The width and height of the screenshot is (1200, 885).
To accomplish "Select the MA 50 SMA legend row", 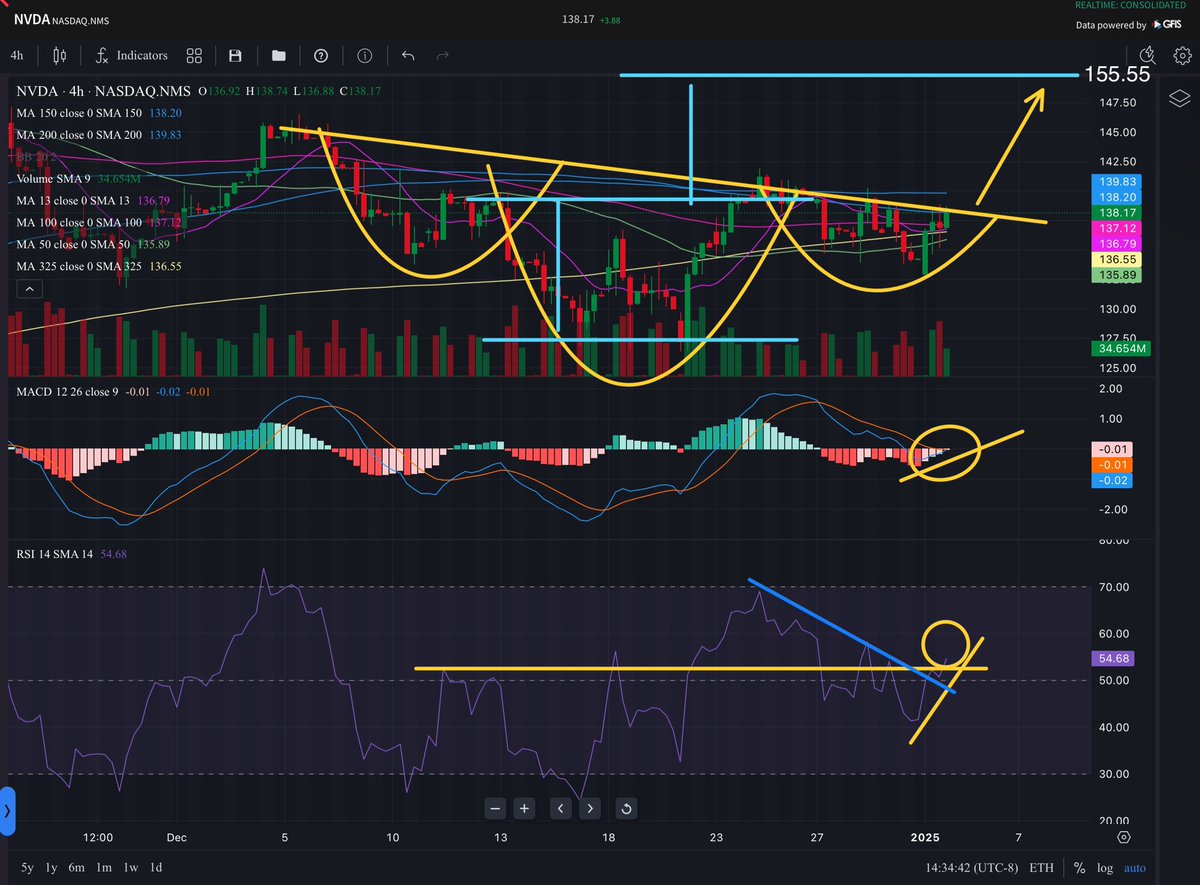I will coord(92,245).
